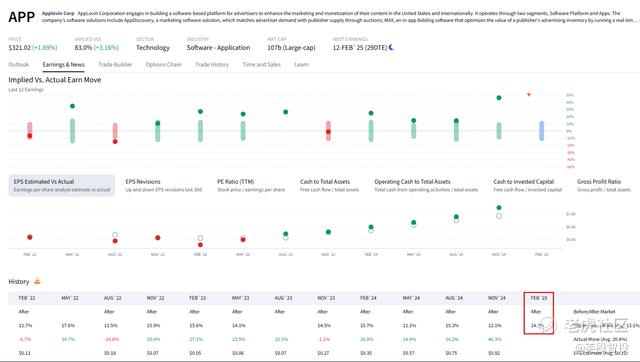The height and width of the screenshot is (362, 640).
Task: Open the Learn tab
Action: click(302, 64)
